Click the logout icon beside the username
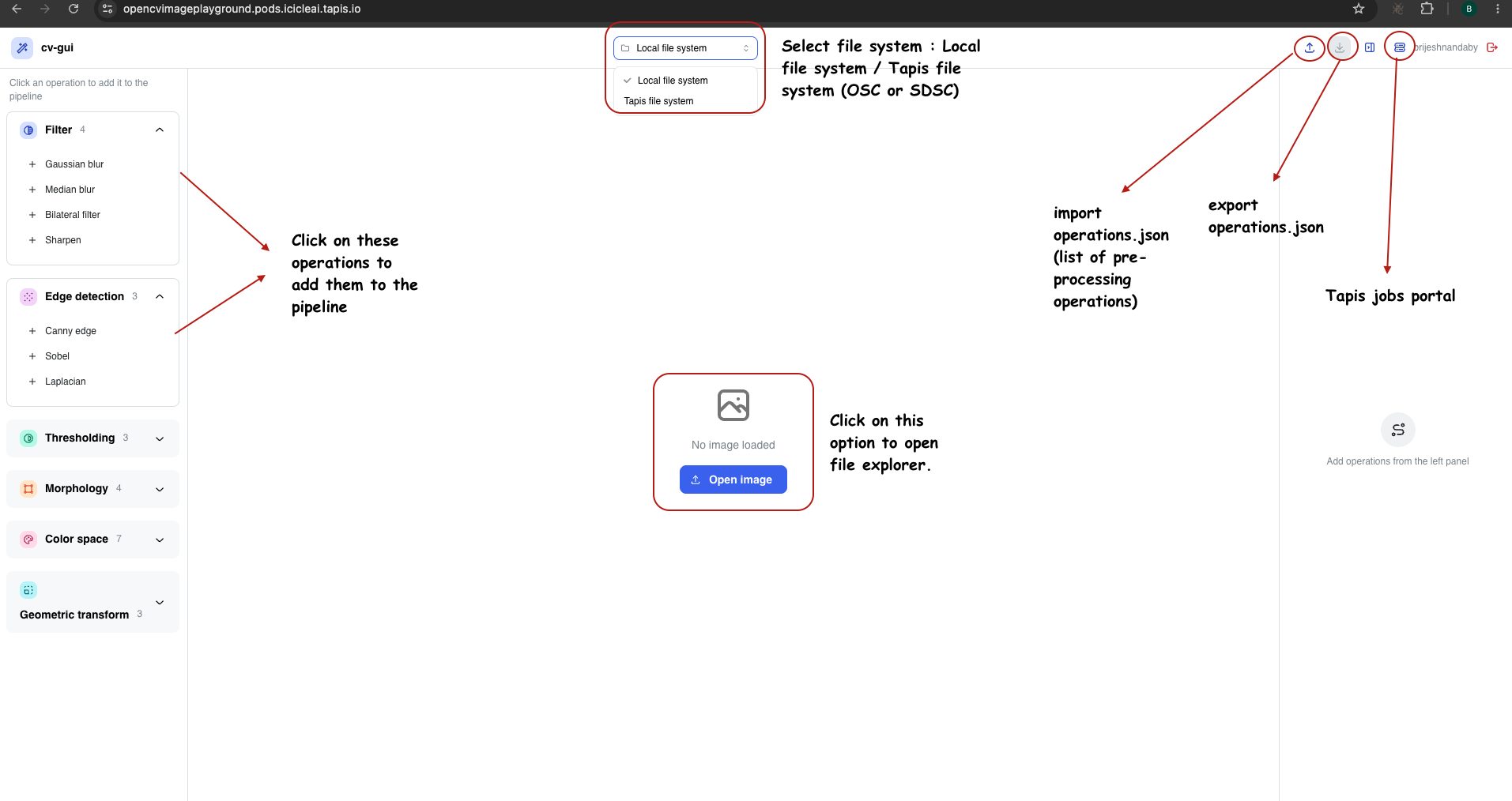The image size is (1512, 801). [x=1492, y=47]
